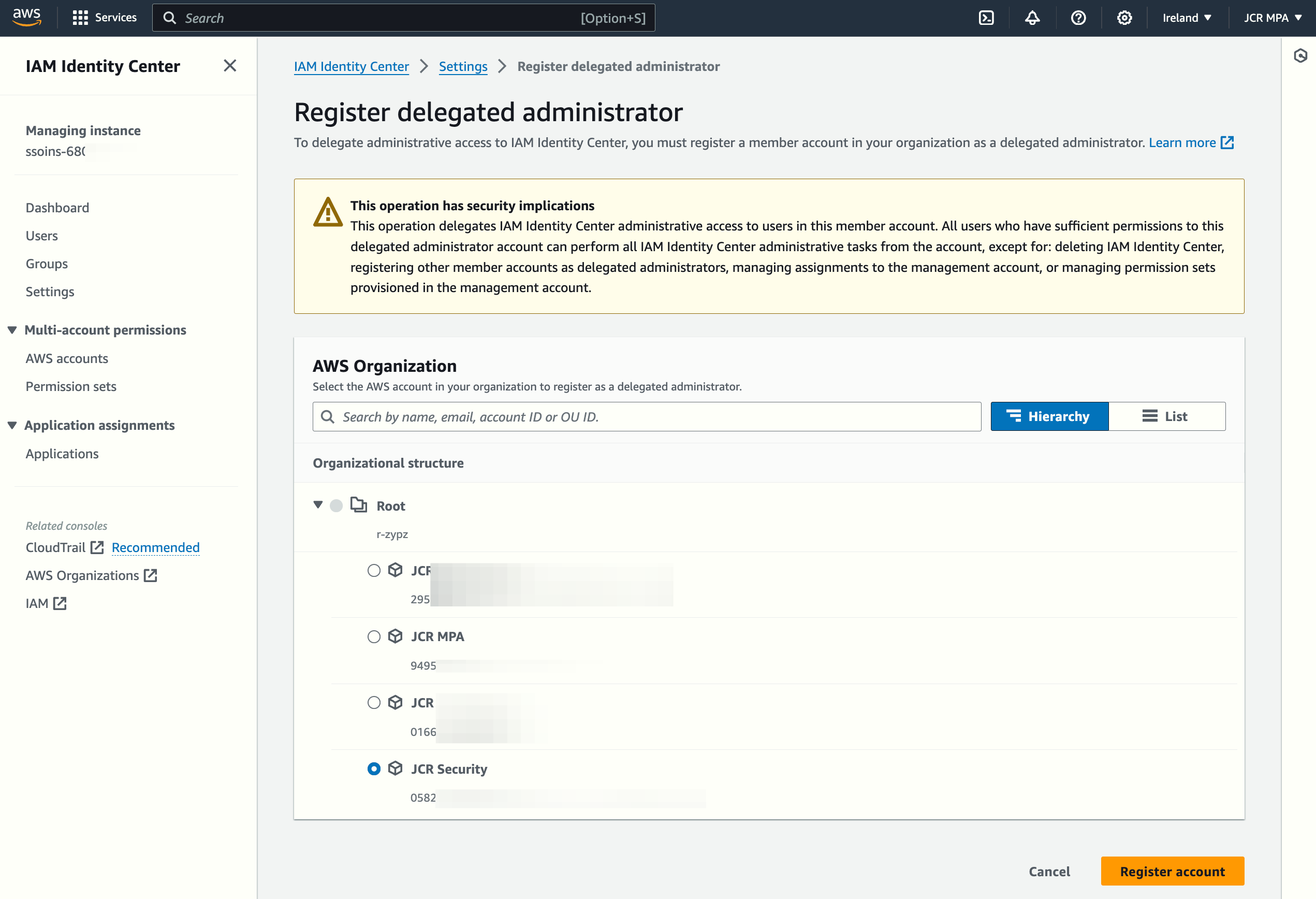The image size is (1316, 899).
Task: Open the Ireland region dropdown
Action: pyautogui.click(x=1187, y=18)
